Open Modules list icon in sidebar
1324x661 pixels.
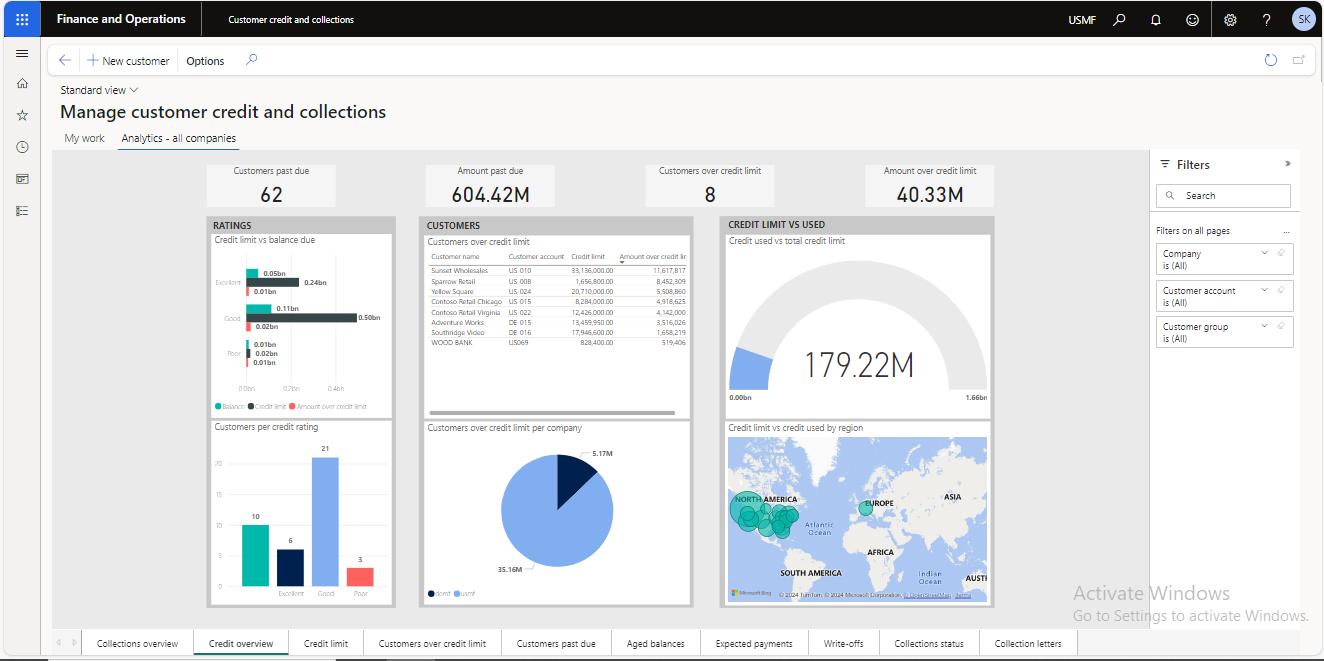pyautogui.click(x=22, y=211)
